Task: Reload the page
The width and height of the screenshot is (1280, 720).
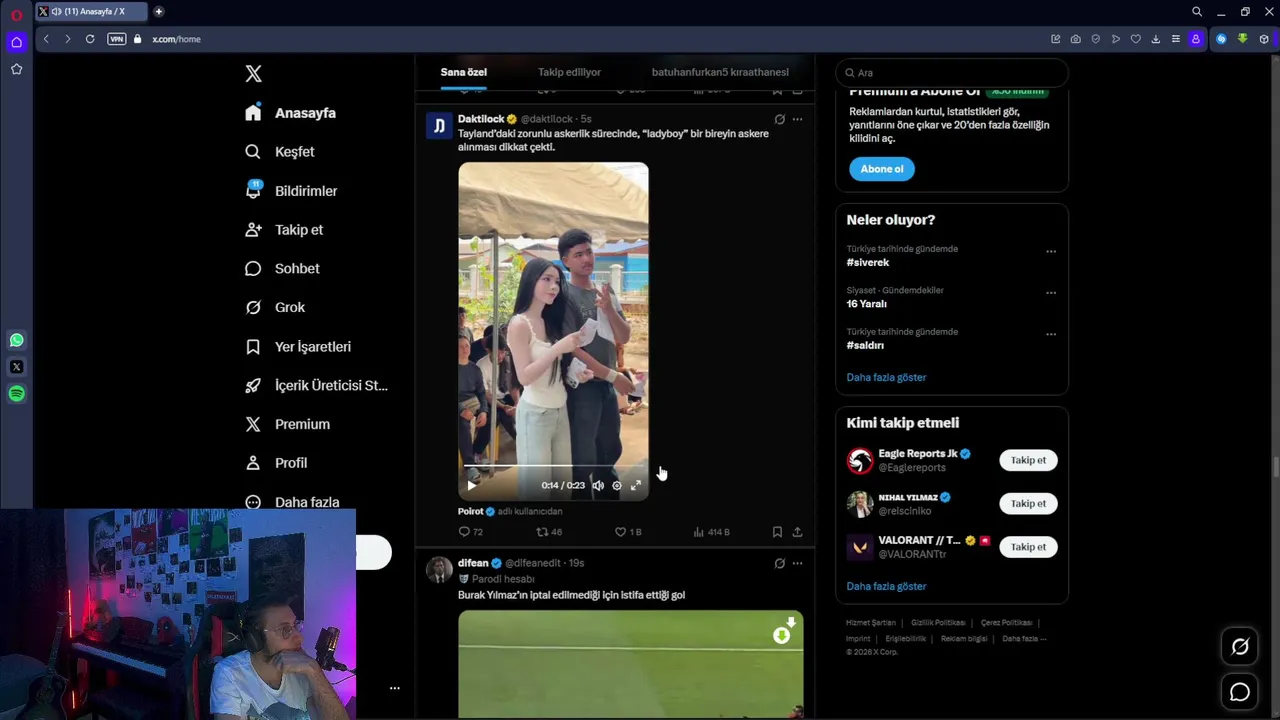Action: 90,39
